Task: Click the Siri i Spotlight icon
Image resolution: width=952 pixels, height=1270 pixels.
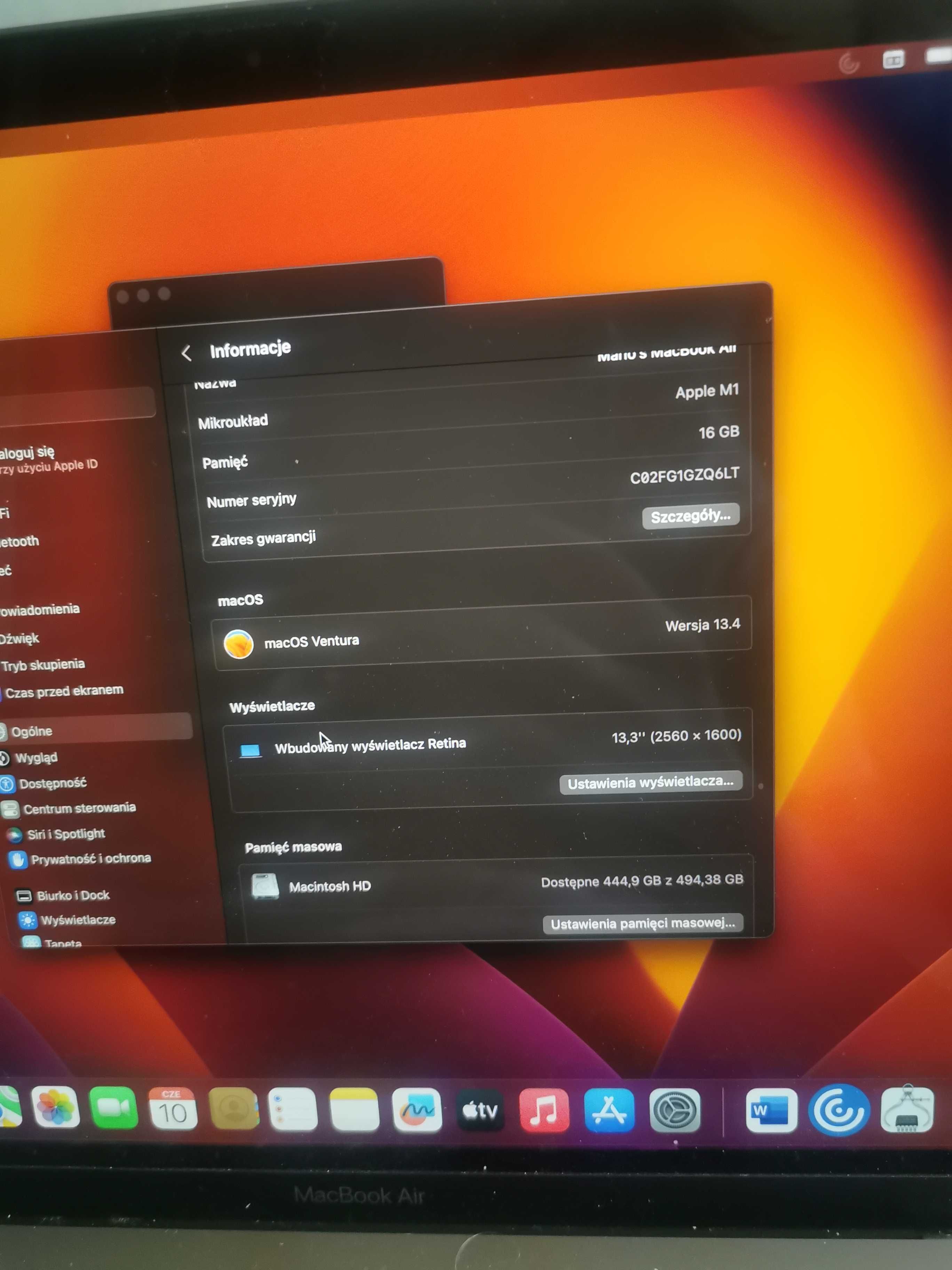Action: pos(14,834)
